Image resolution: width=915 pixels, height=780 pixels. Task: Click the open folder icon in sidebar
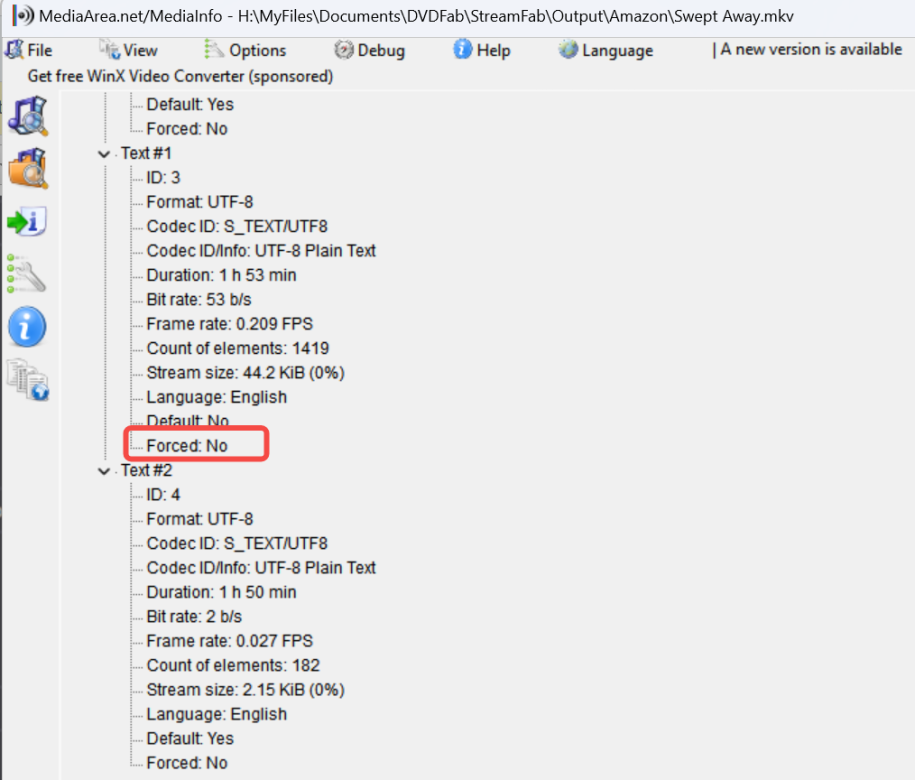pos(27,168)
